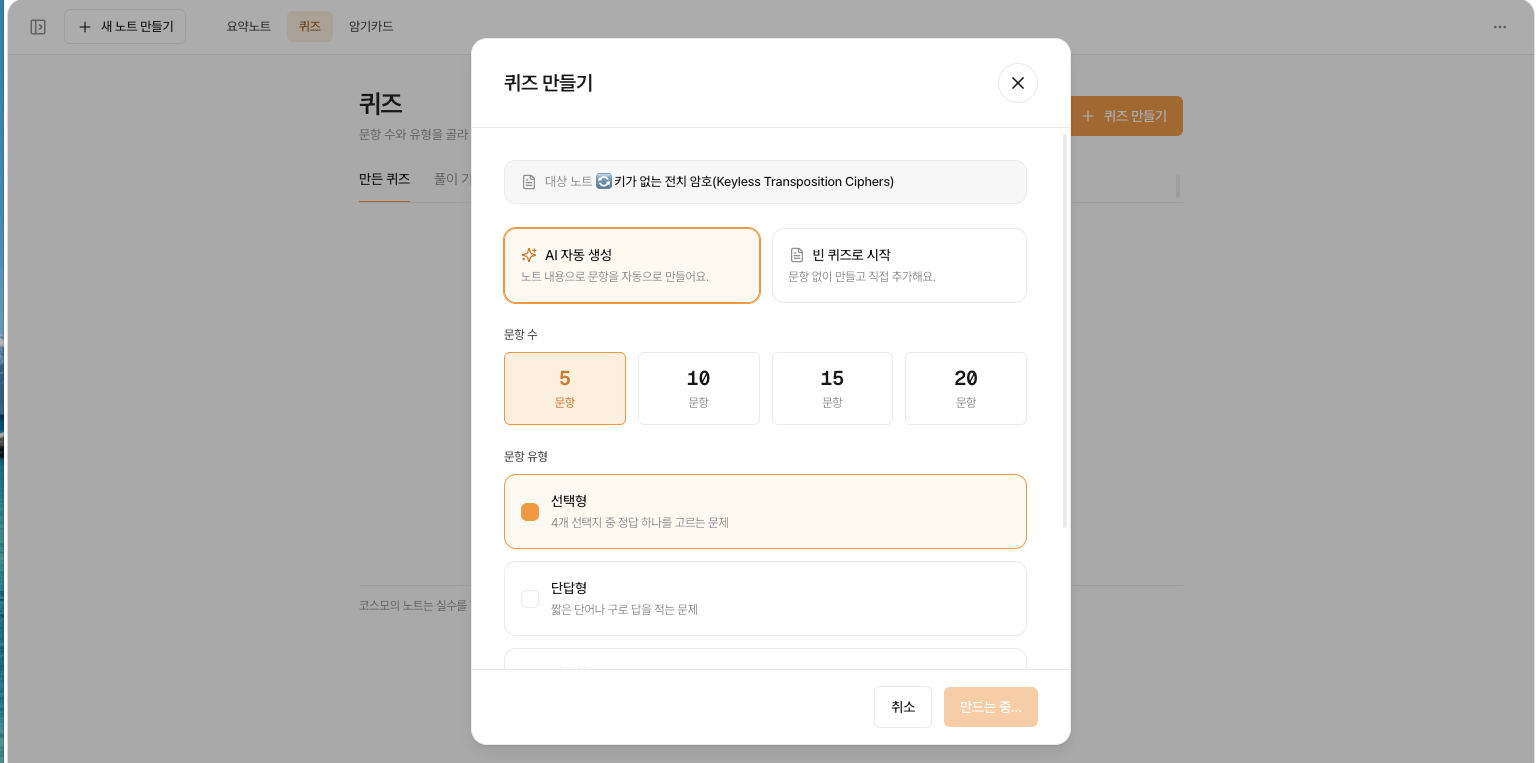Click the 대상 노트 document icon

tap(529, 182)
